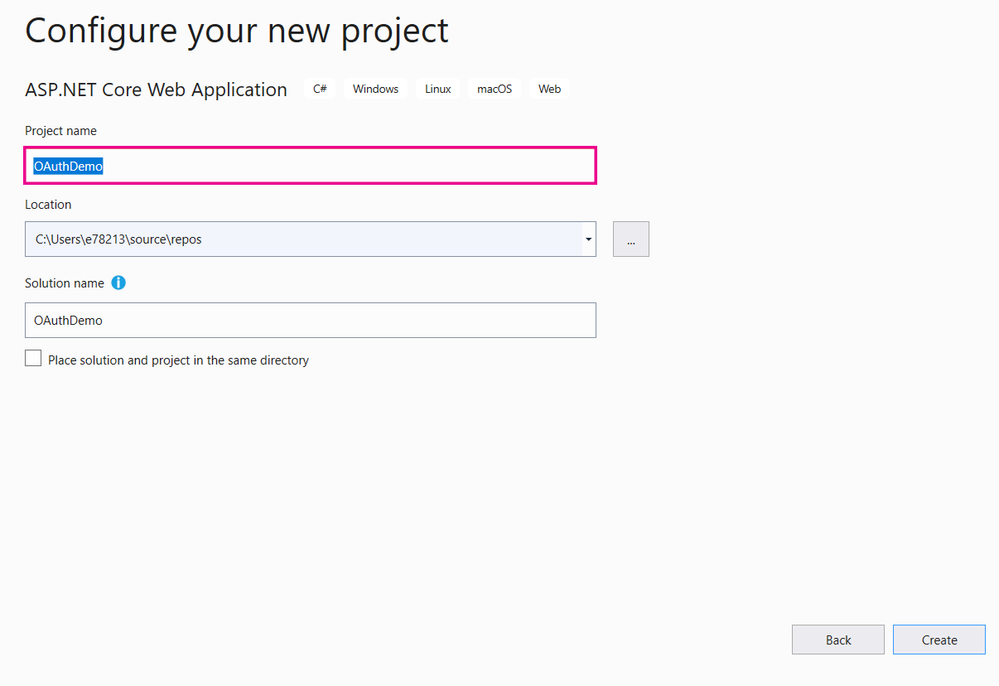This screenshot has height=686, width=999.
Task: Select the Windows platform tag
Action: [x=375, y=88]
